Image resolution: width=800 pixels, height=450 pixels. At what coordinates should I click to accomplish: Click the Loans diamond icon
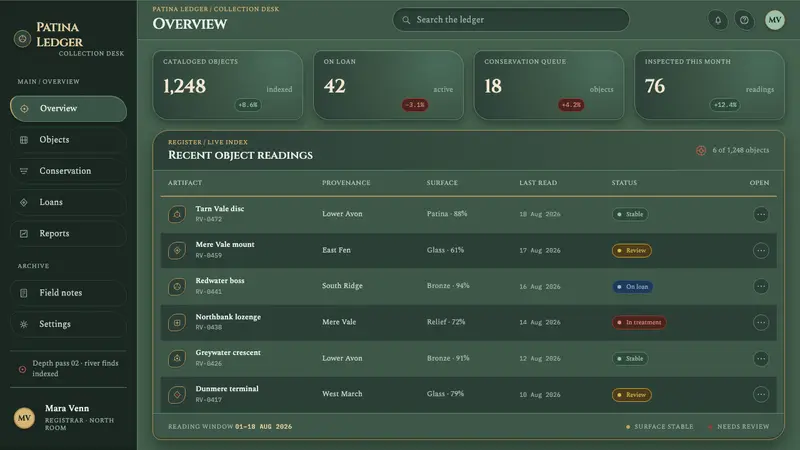(24, 202)
